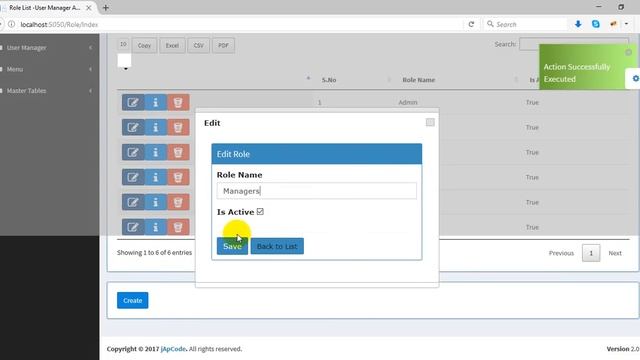Screen dimensions: 640x360
Task: Click trash icon in the last table row
Action: coord(178,227)
